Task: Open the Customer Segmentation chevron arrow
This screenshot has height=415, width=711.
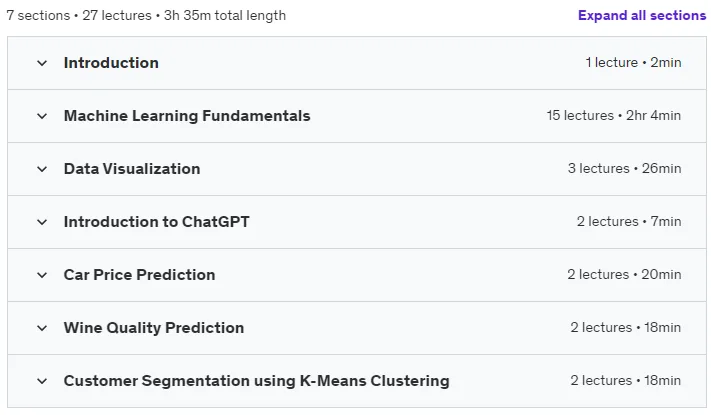Action: [x=42, y=381]
